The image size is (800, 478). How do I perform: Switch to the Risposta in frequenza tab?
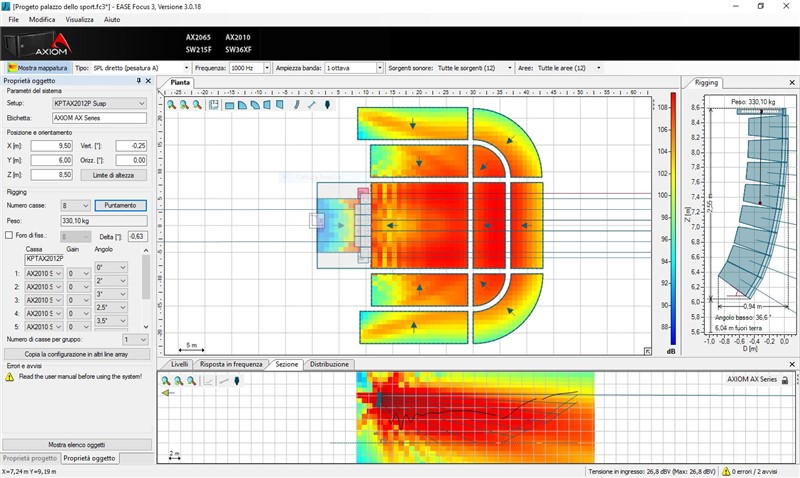pos(232,364)
